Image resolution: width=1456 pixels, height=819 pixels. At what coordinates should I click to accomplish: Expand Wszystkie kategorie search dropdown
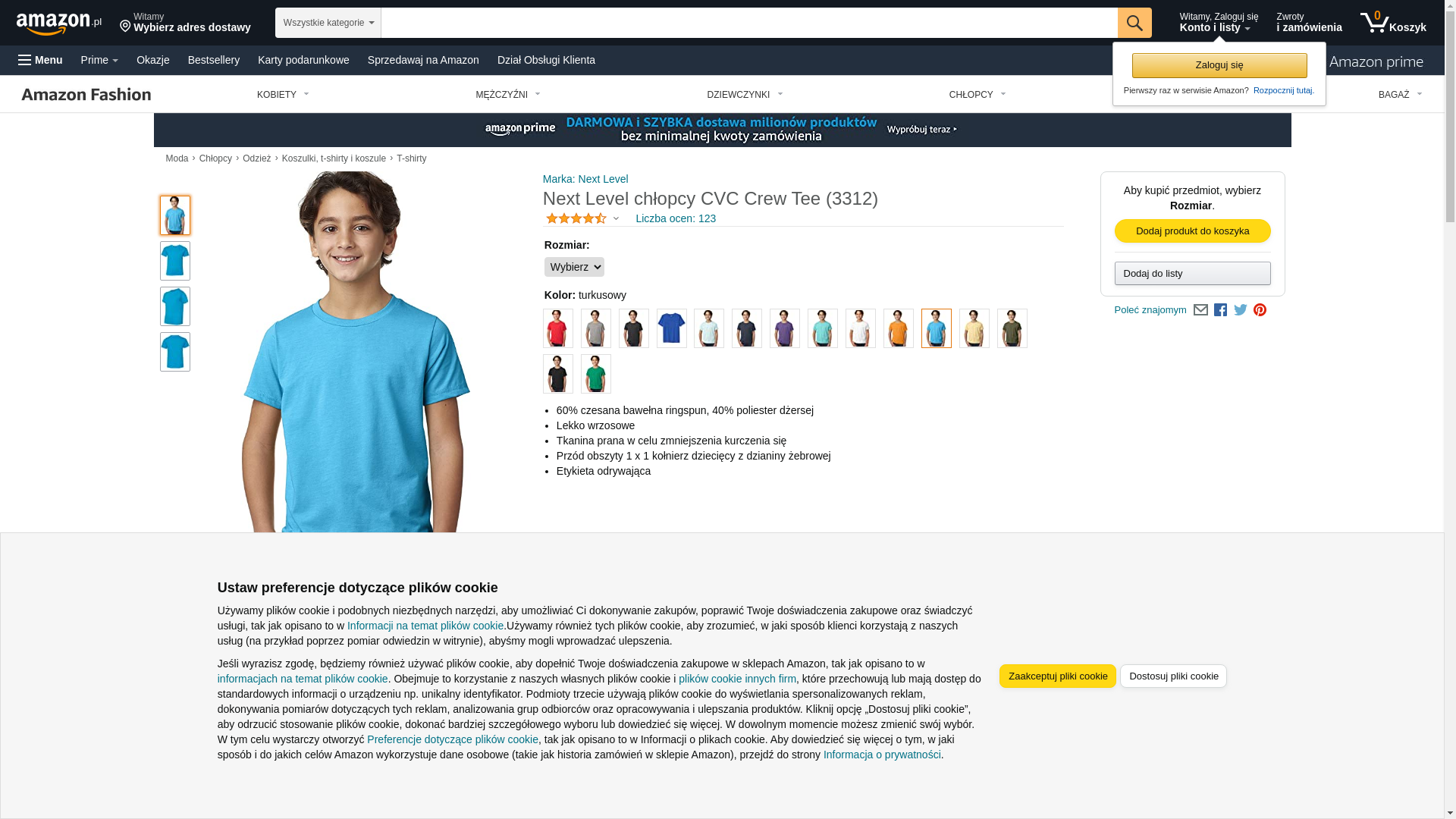pyautogui.click(x=328, y=23)
